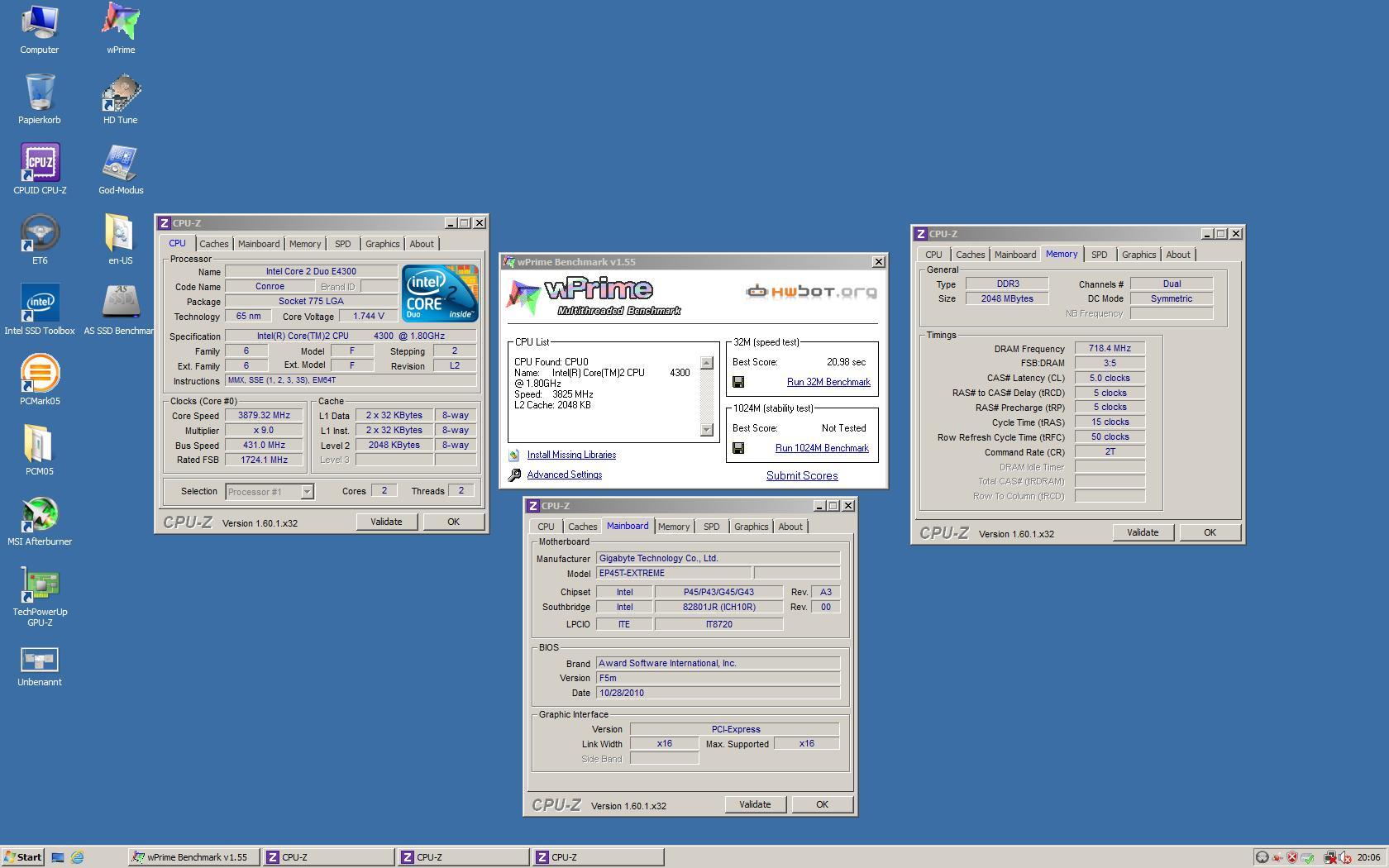Open the Install Missing Libraries link
The width and height of the screenshot is (1389, 868).
coord(571,455)
